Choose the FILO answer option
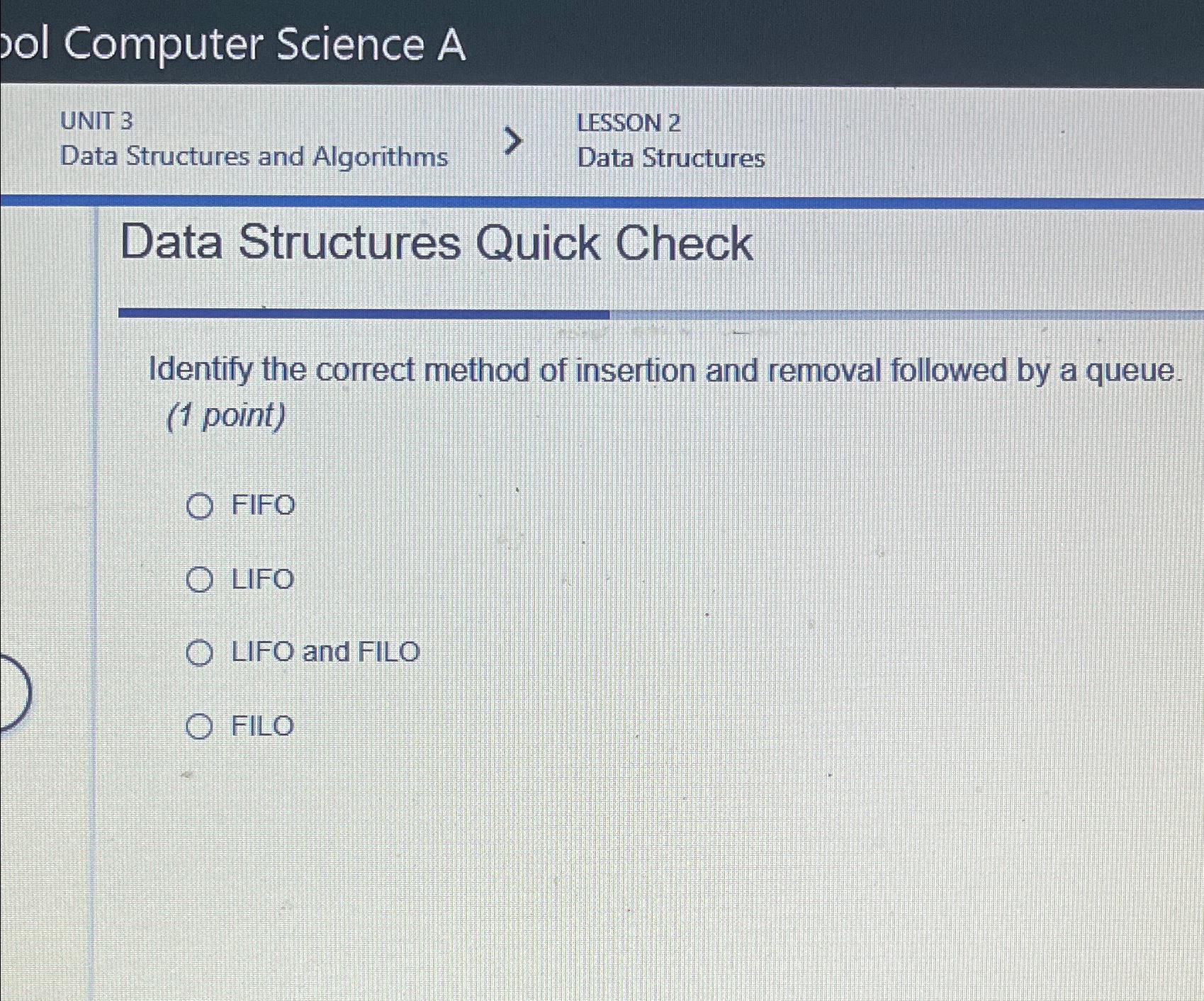This screenshot has width=1204, height=1001. tap(201, 725)
